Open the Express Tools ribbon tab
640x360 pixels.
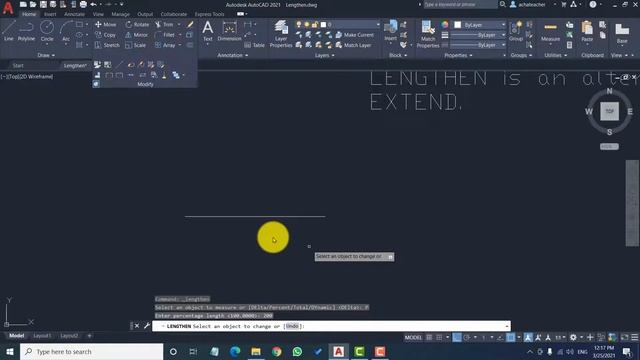click(x=209, y=14)
